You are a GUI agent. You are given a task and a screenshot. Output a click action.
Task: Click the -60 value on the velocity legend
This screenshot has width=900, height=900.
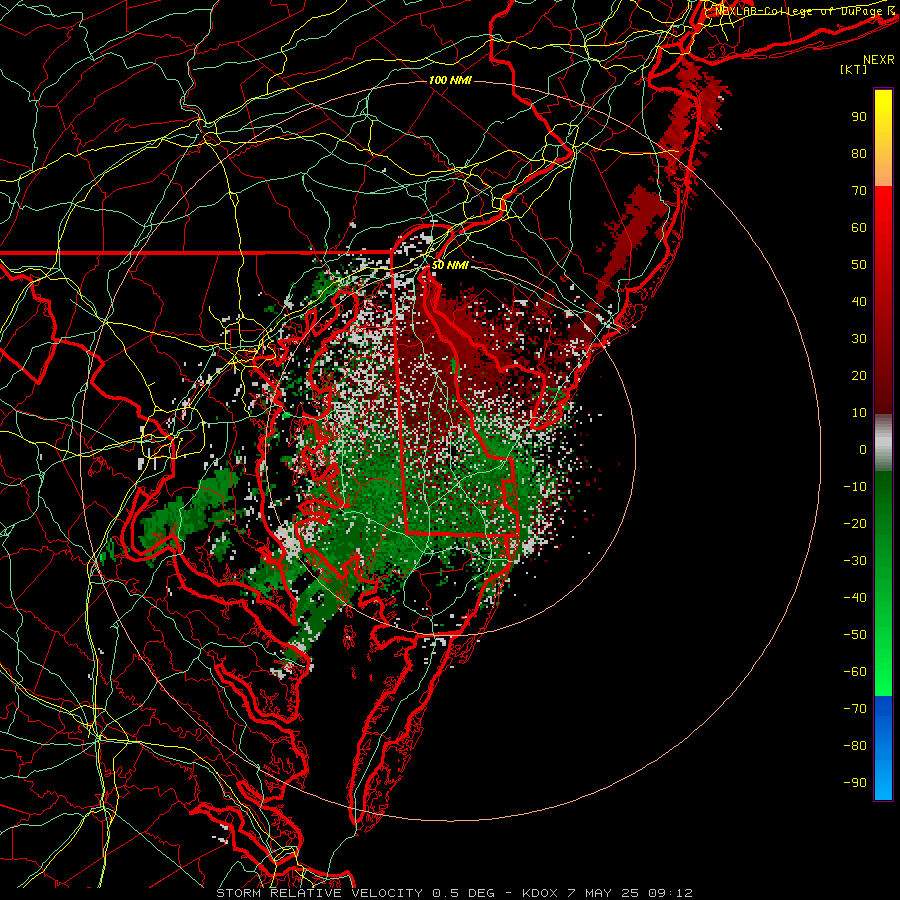point(855,672)
